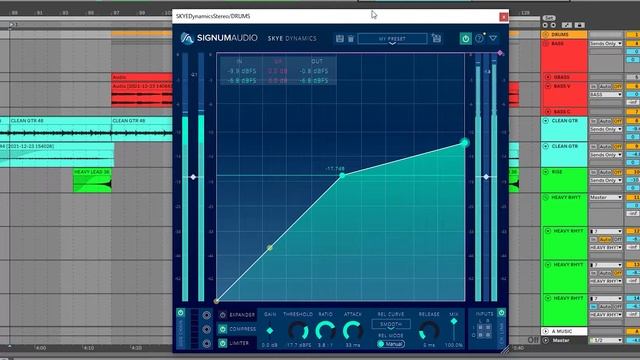Click the Ratio knob
Screen dimensions: 640x360
[x=325, y=331]
